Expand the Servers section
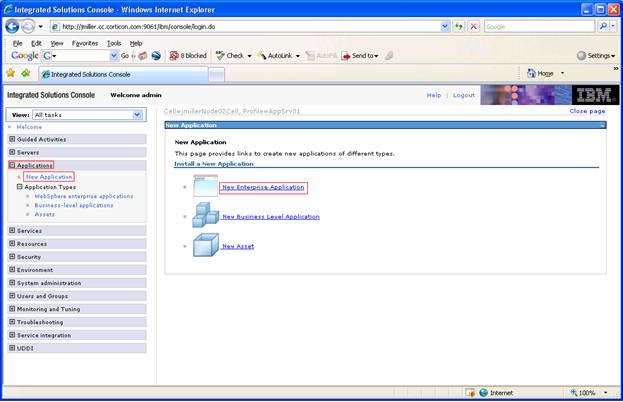The image size is (623, 402). (12, 152)
